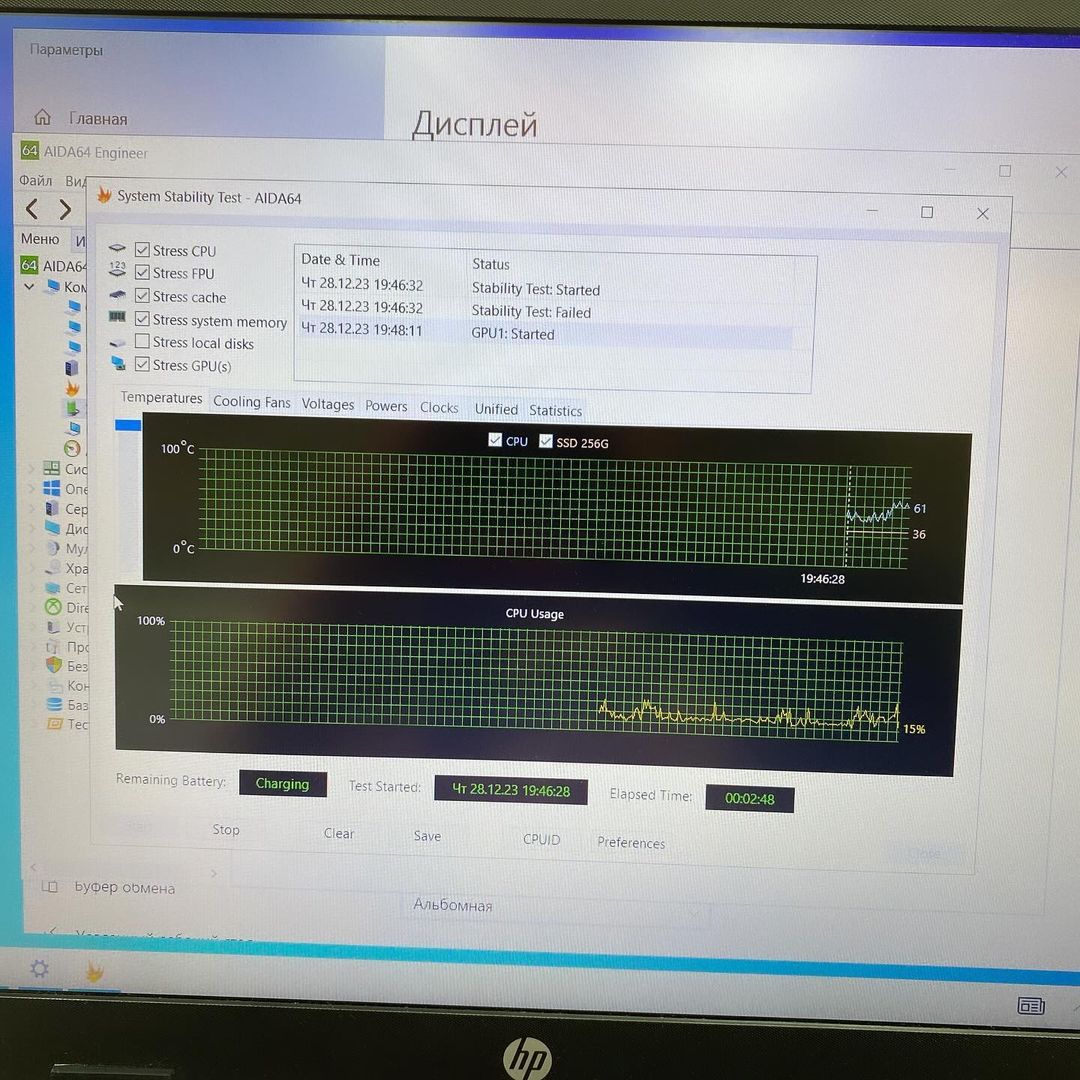
Task: Switch to the Clocks tab
Action: [x=439, y=408]
